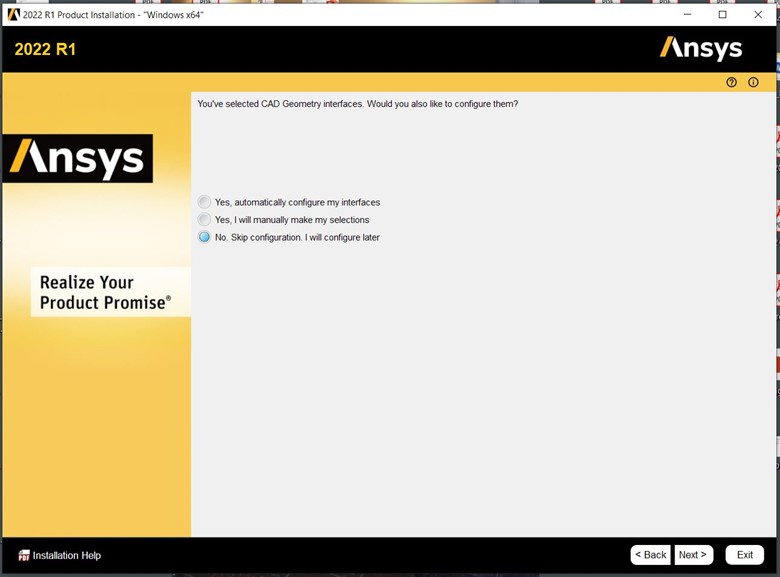Click the 'Realize Your Product Promise' slogan
Image resolution: width=780 pixels, height=577 pixels.
pyautogui.click(x=105, y=292)
